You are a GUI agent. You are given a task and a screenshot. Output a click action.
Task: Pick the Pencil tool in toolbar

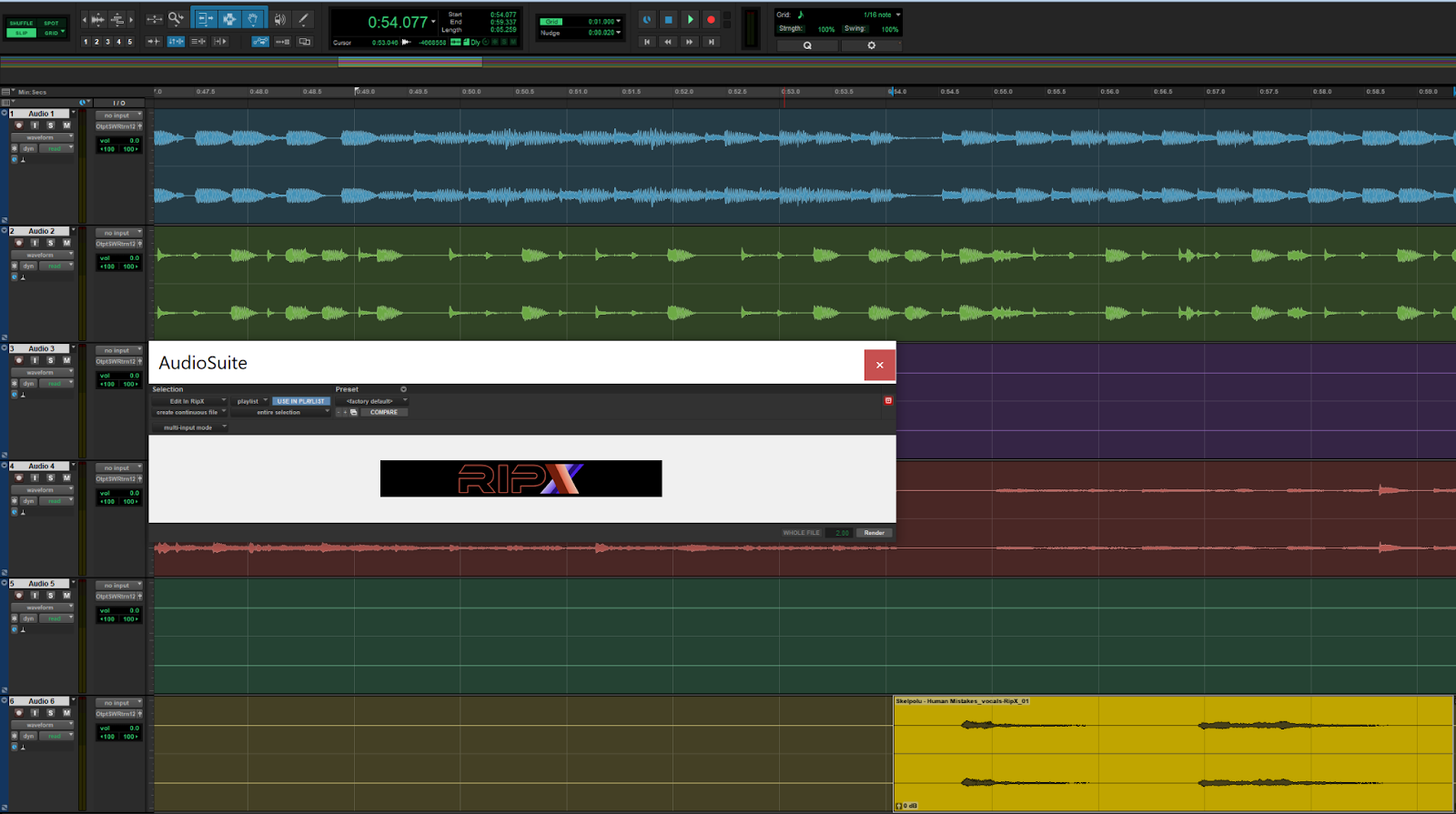click(x=304, y=19)
